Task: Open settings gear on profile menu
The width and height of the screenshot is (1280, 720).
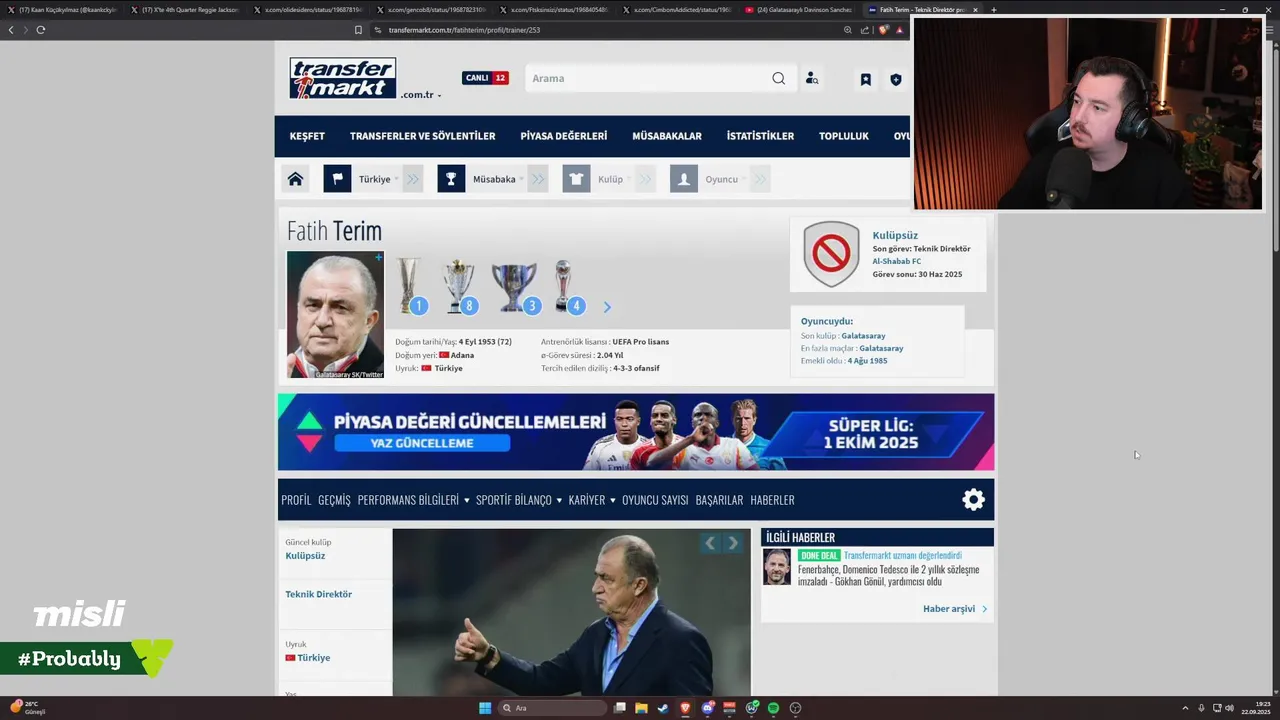Action: click(973, 500)
